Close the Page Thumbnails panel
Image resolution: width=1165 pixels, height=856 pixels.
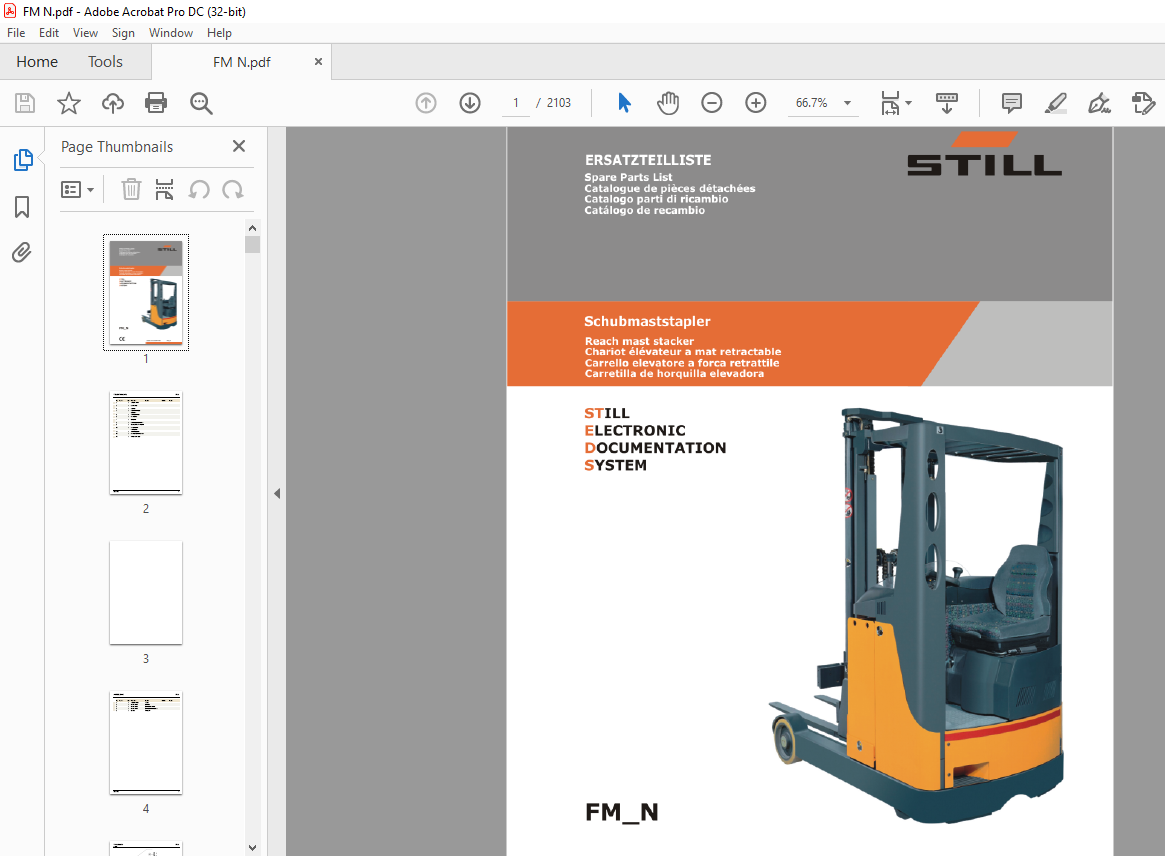(238, 146)
